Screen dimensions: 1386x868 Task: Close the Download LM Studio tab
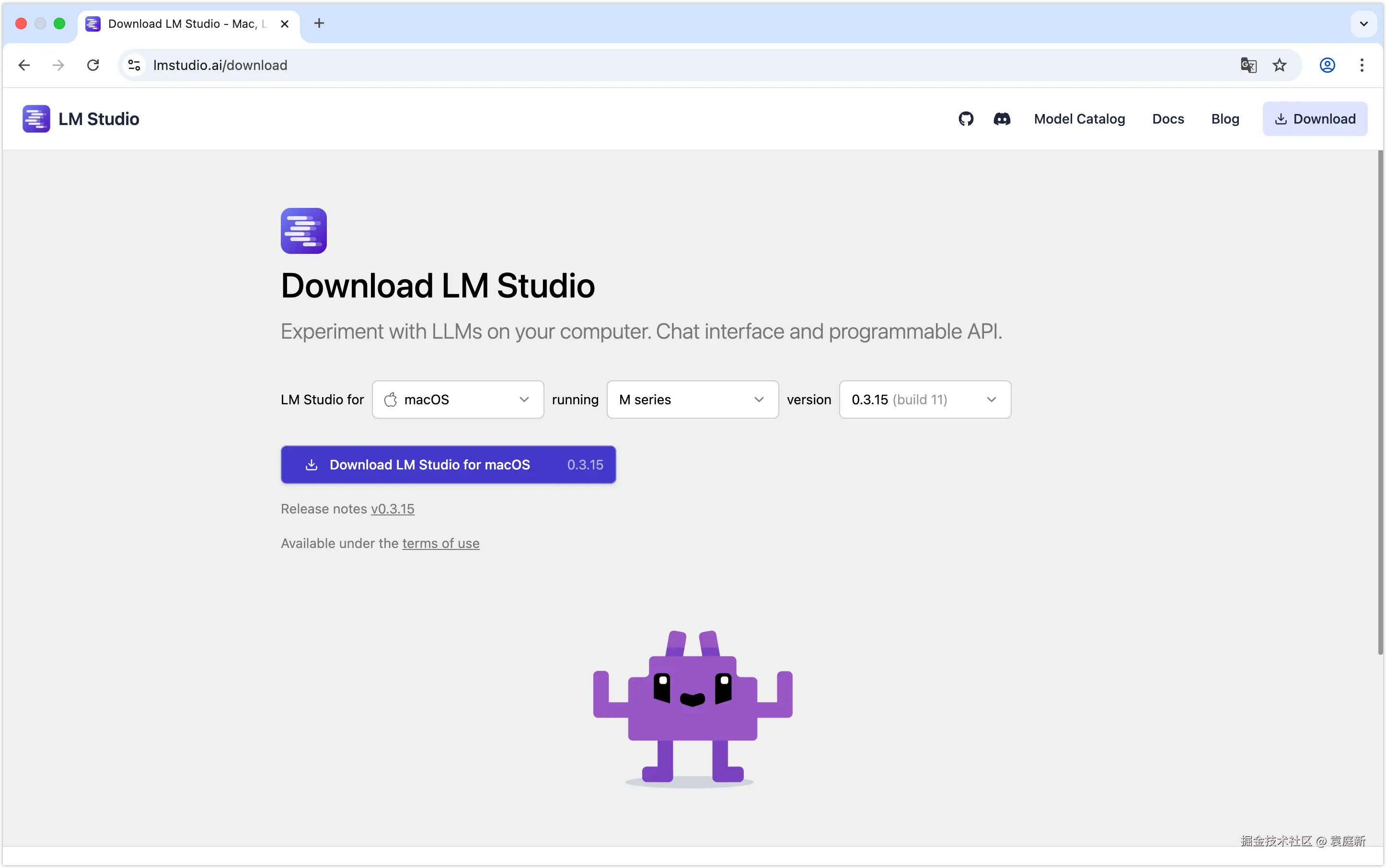coord(284,23)
